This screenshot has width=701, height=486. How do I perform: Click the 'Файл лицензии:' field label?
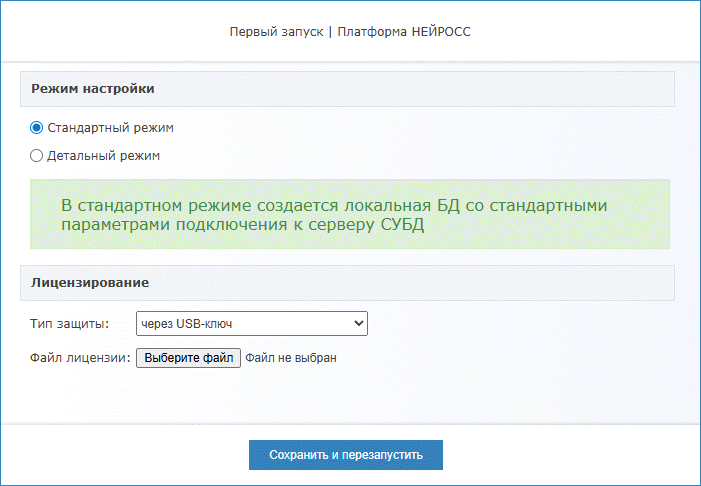(x=80, y=357)
